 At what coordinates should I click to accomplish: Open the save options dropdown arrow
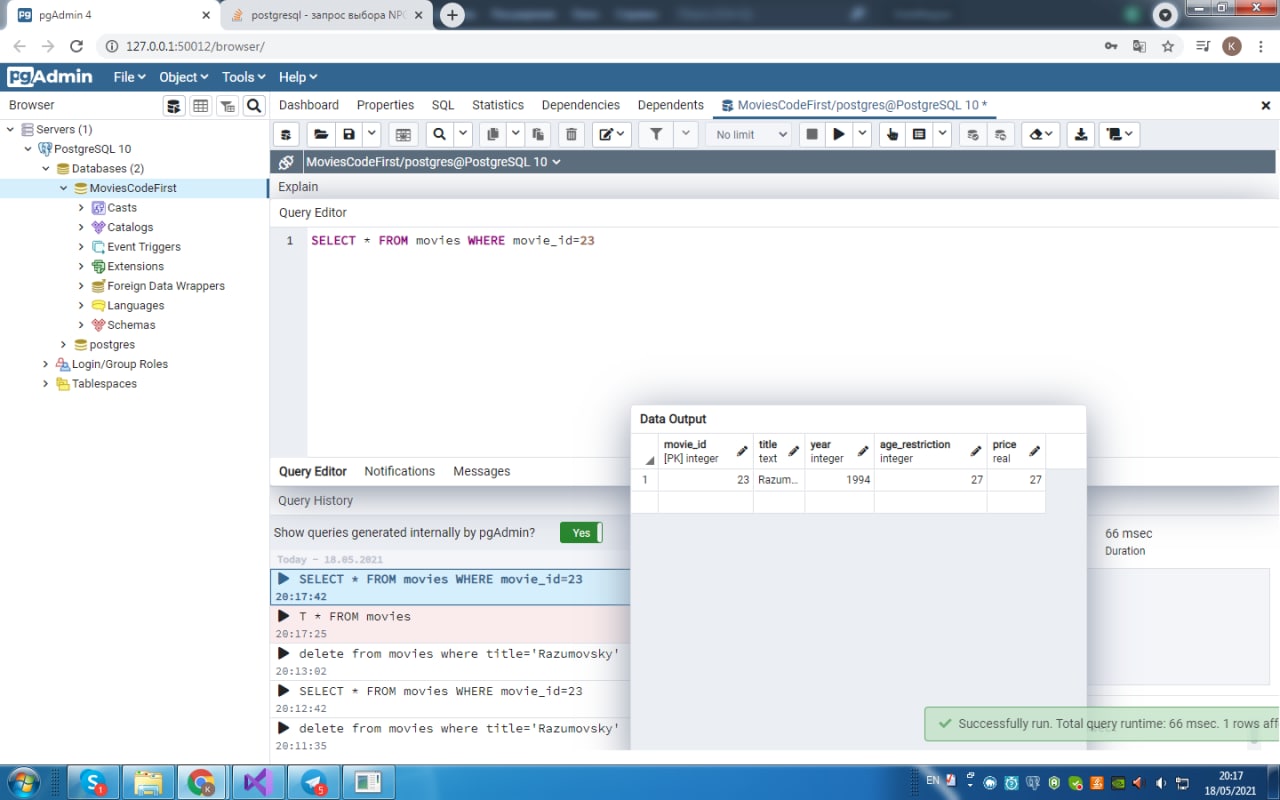(x=371, y=134)
